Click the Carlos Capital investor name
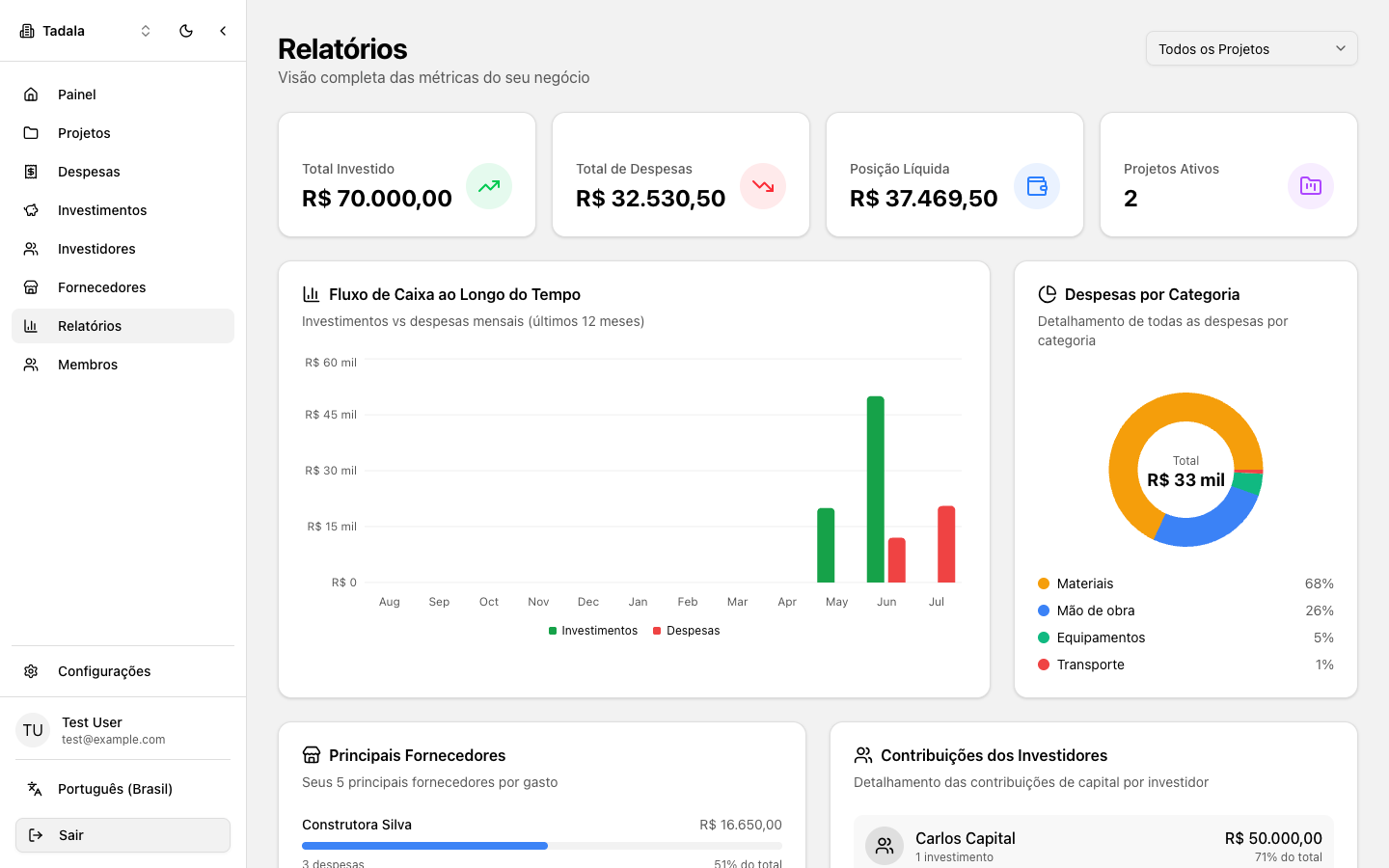The width and height of the screenshot is (1389, 868). pyautogui.click(x=966, y=838)
